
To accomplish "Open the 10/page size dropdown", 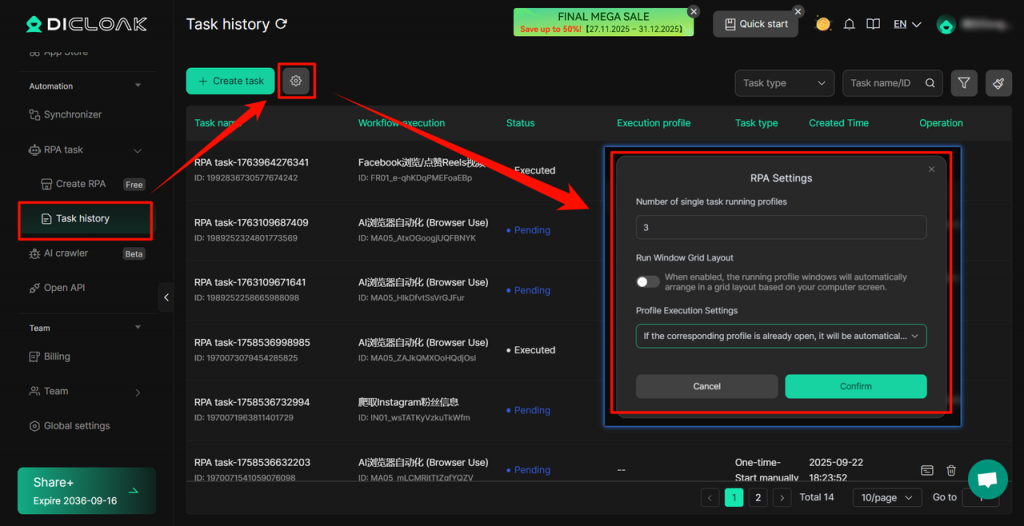I will (x=886, y=497).
